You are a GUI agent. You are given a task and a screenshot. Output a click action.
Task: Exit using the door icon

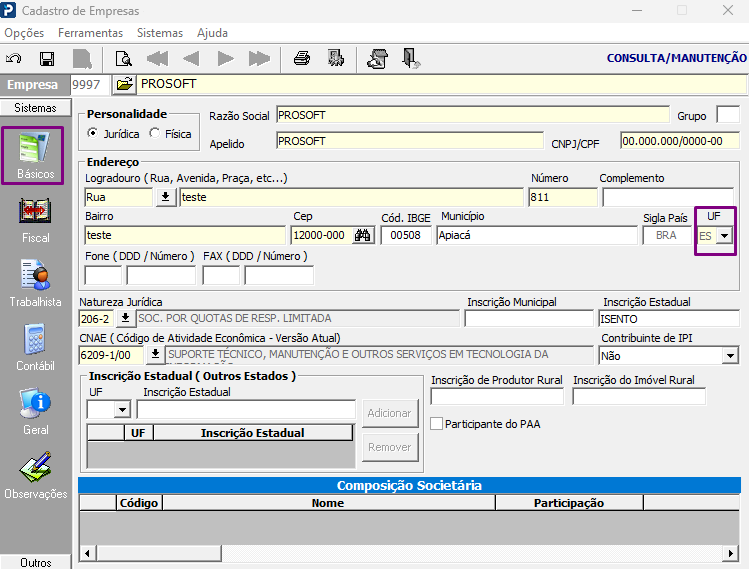pos(411,58)
